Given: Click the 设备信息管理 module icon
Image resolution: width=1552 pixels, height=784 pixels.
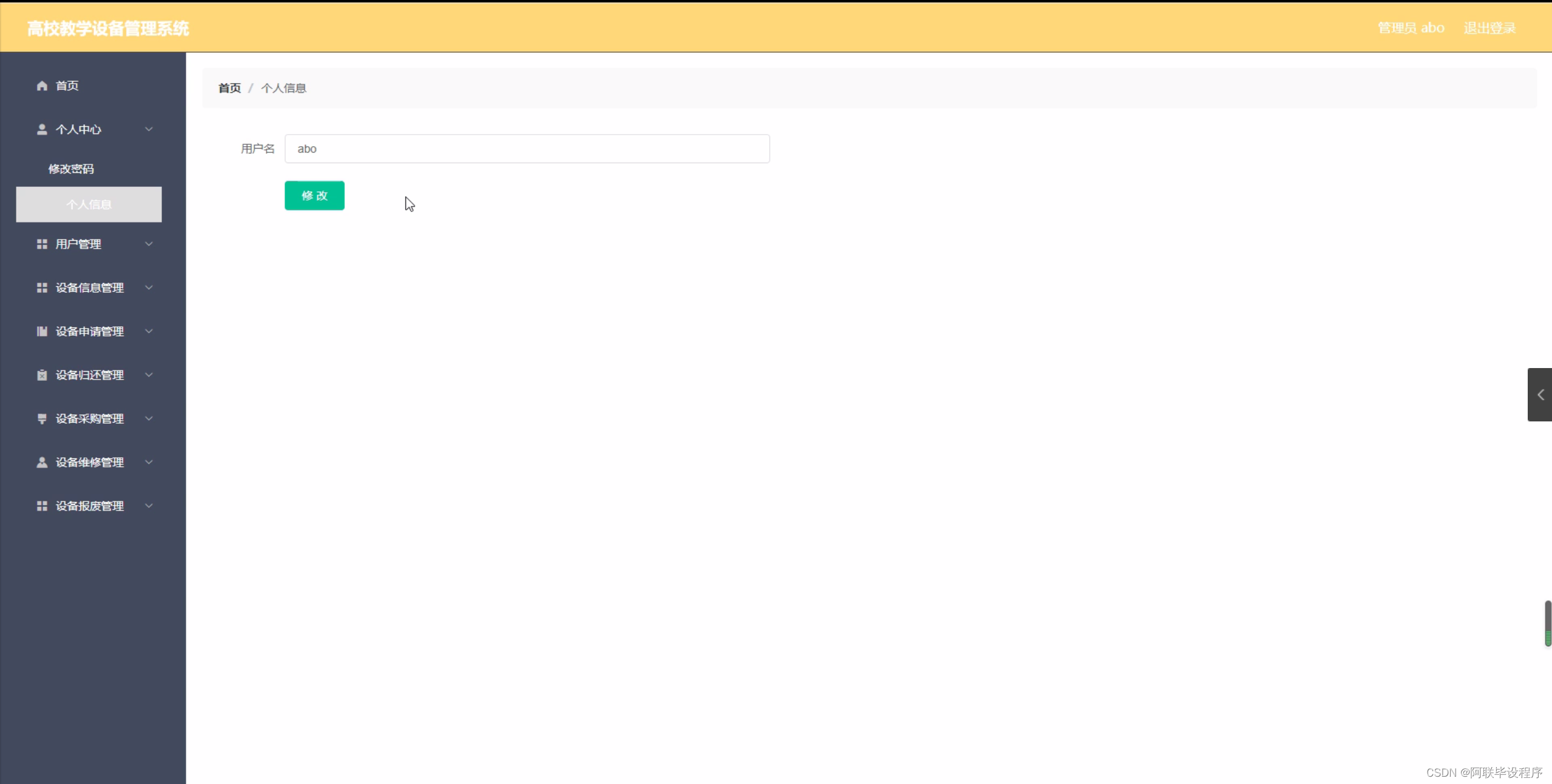Looking at the screenshot, I should (x=41, y=287).
